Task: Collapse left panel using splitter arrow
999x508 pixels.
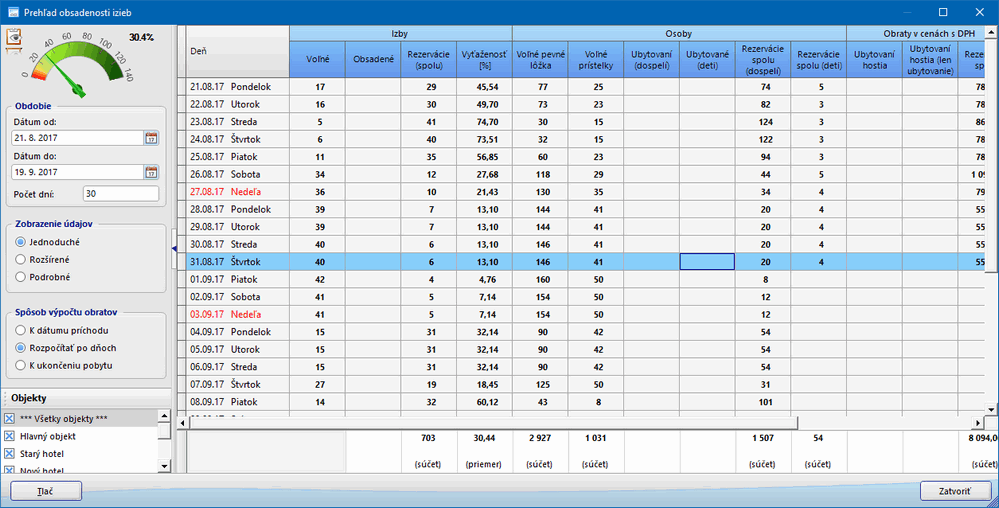Action: click(174, 247)
